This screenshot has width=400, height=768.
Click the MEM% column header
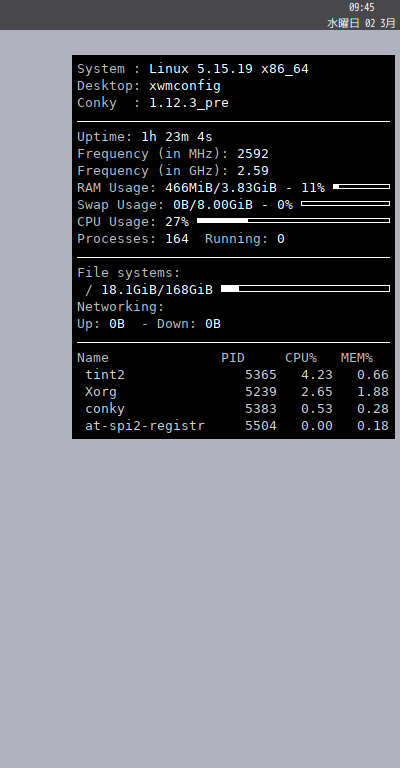357,358
